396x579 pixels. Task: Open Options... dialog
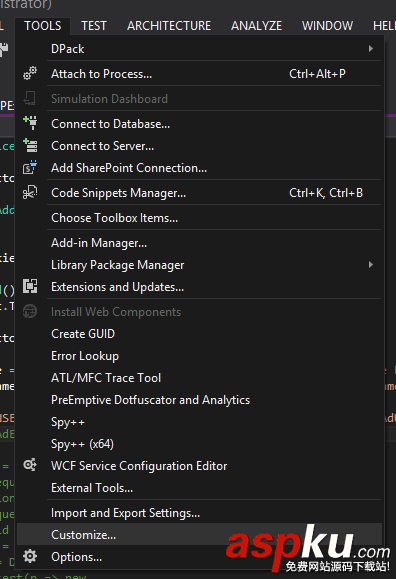click(x=199, y=556)
